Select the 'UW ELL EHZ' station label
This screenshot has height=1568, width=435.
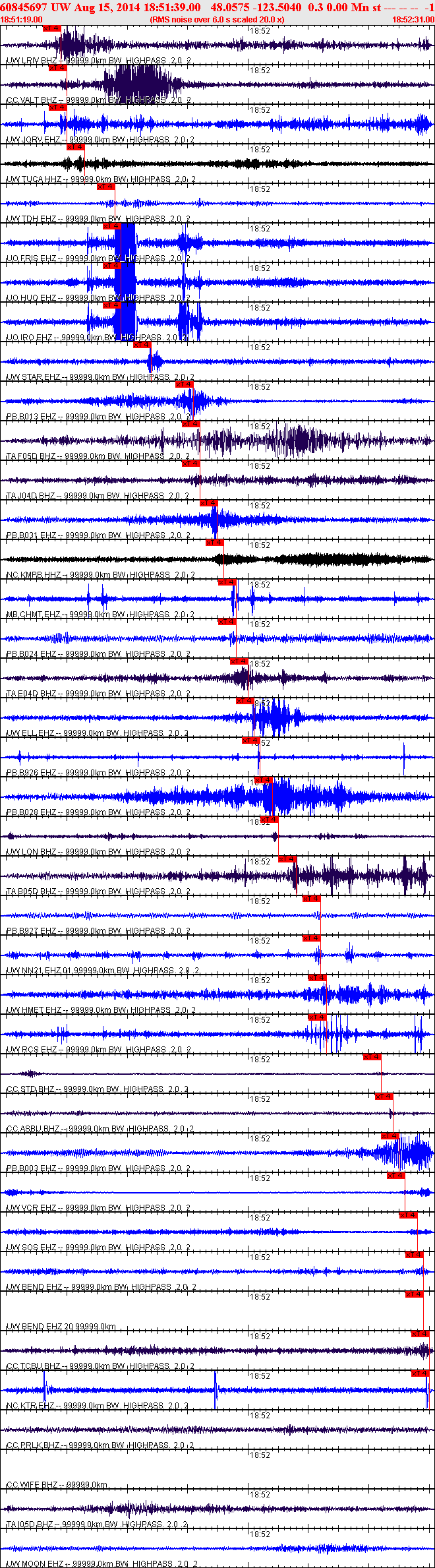click(30, 733)
